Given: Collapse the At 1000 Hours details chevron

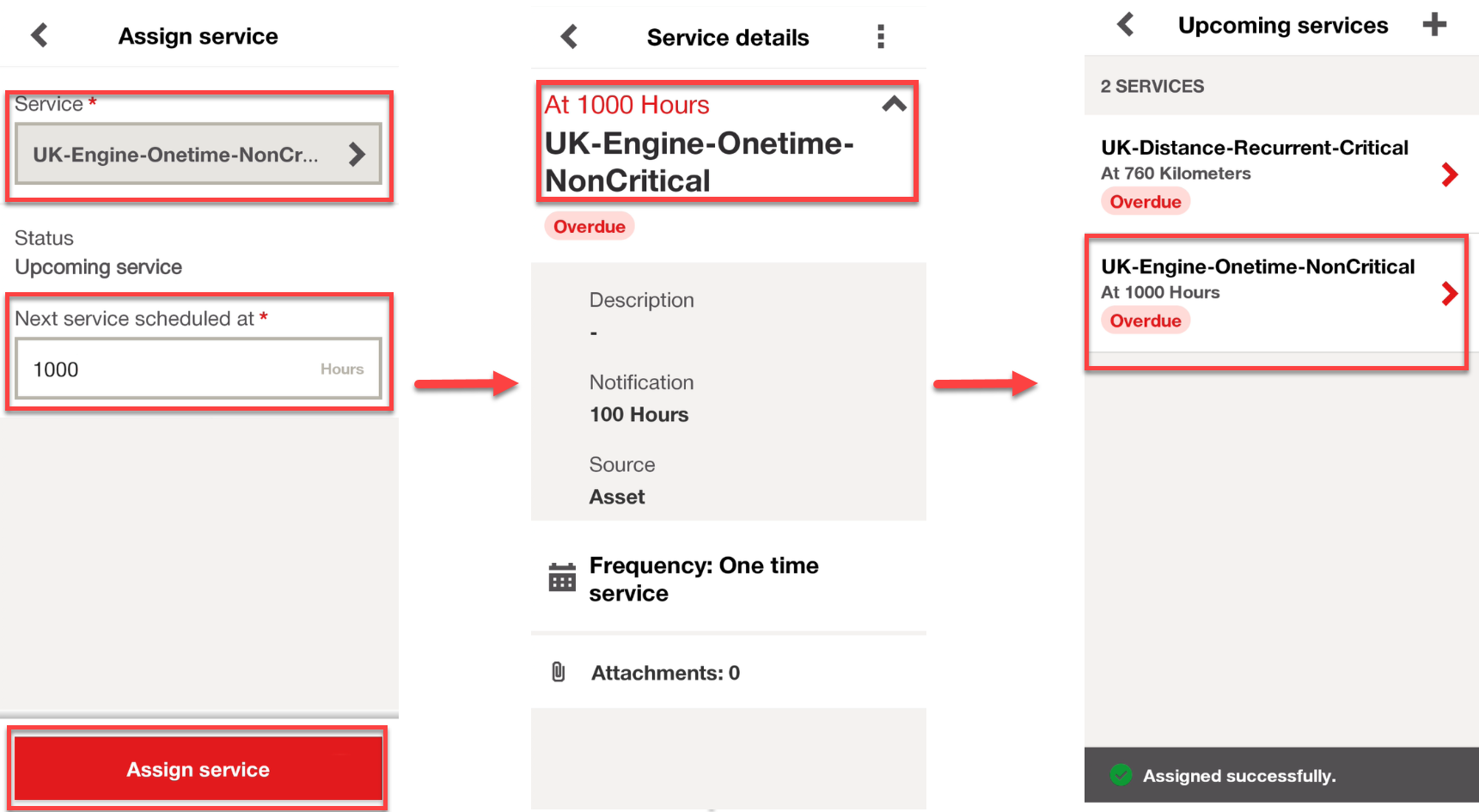Looking at the screenshot, I should [894, 104].
